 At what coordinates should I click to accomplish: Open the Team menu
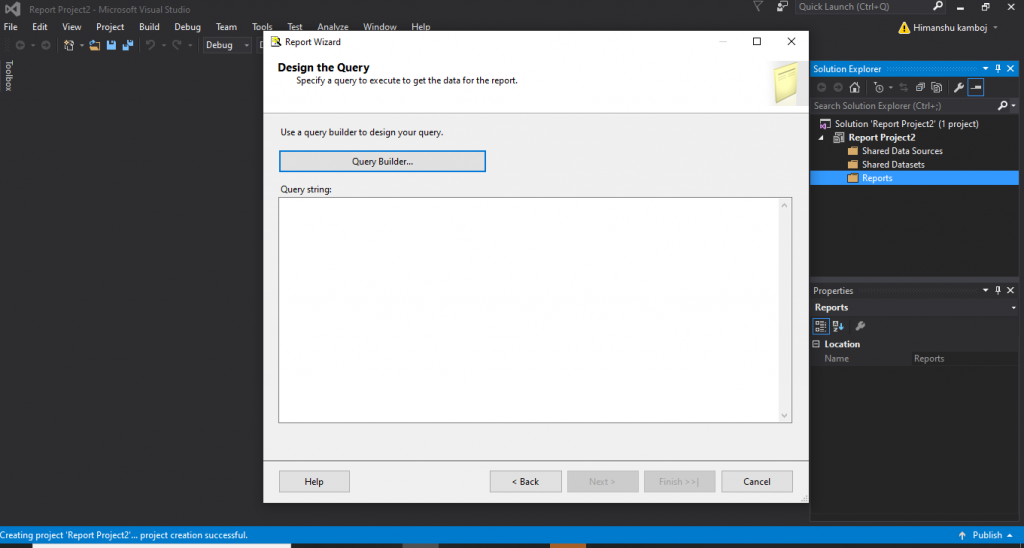coord(226,27)
